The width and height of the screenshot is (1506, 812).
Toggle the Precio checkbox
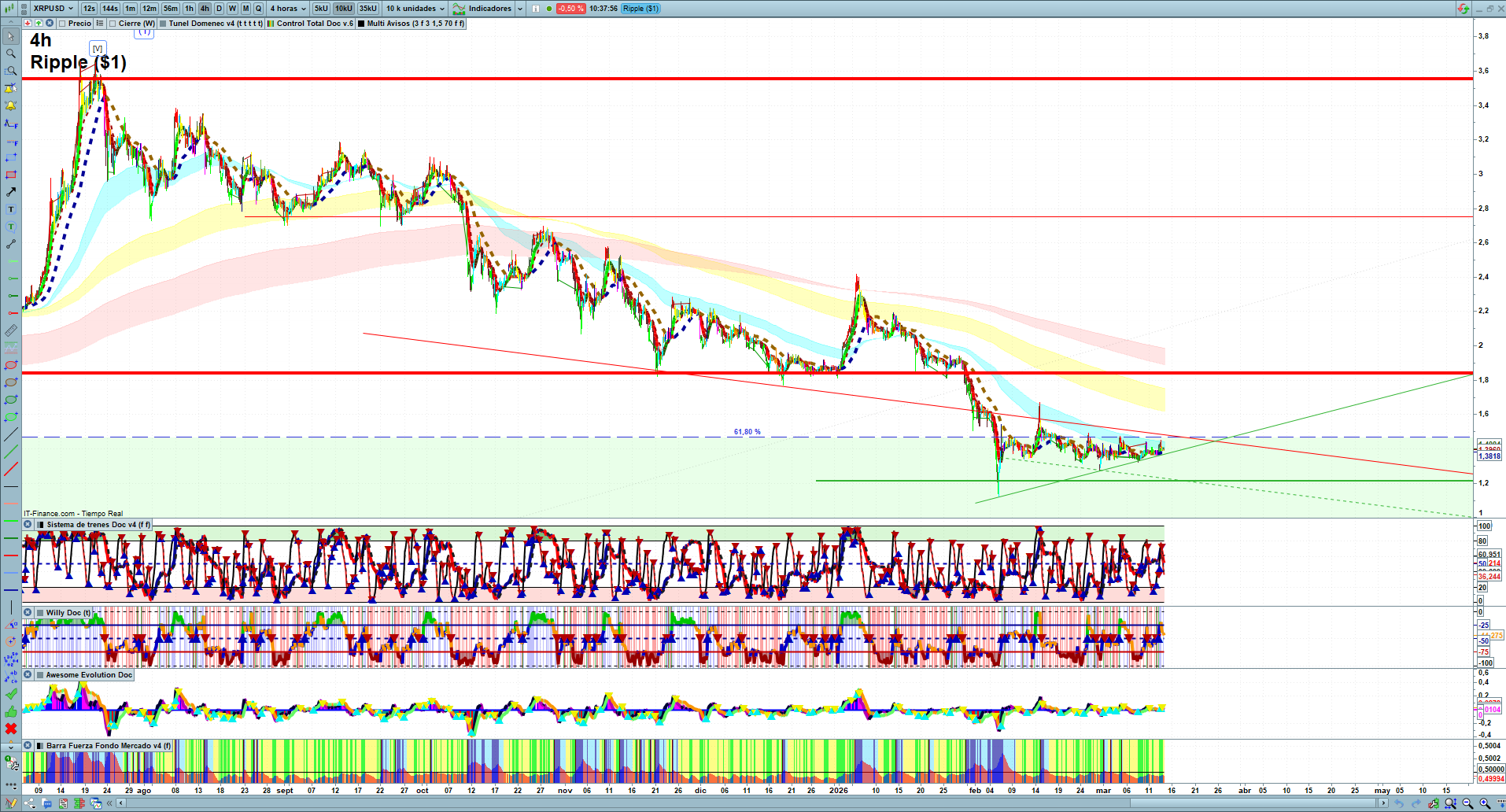coord(62,24)
